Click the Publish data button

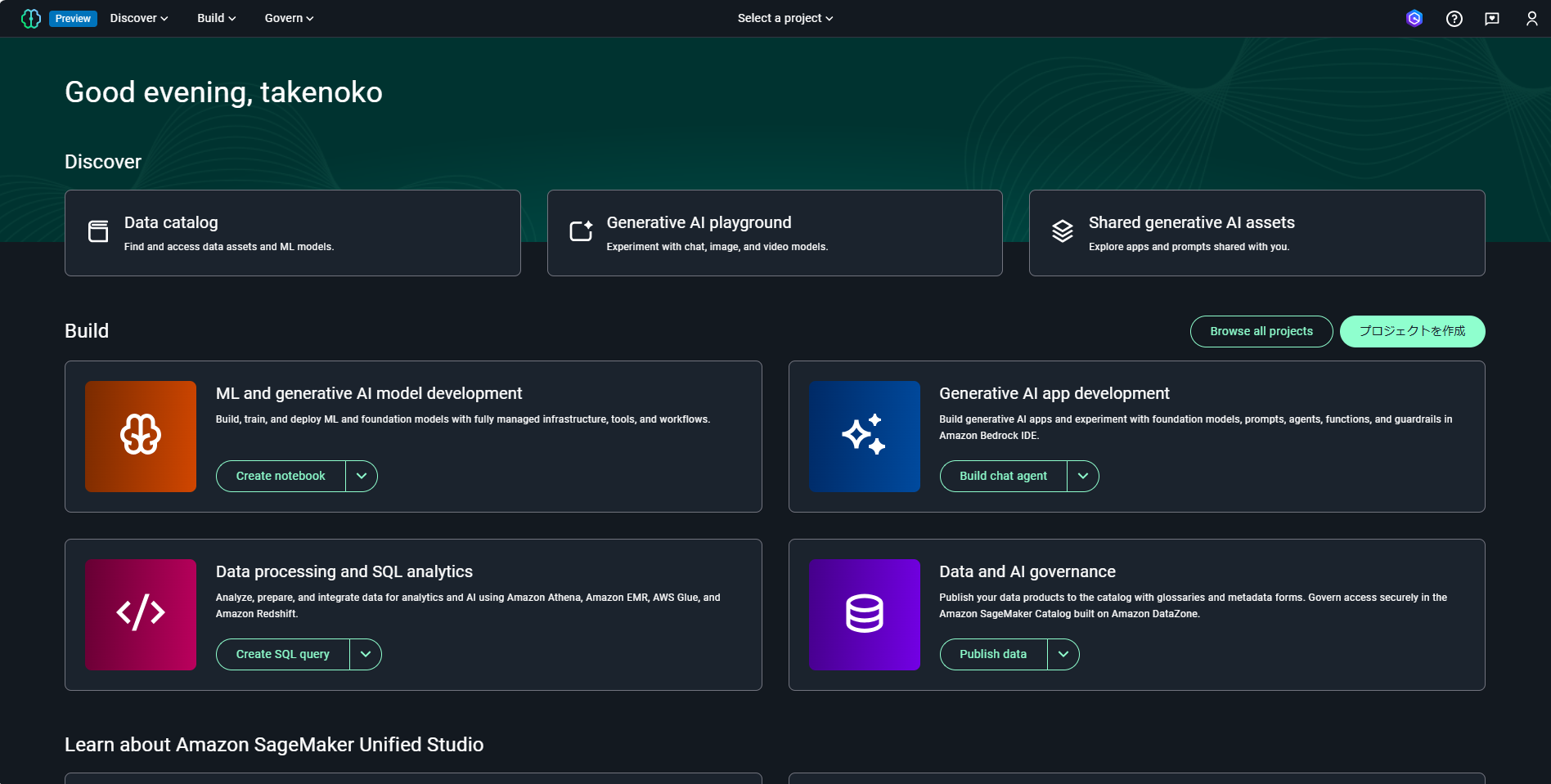coord(993,654)
